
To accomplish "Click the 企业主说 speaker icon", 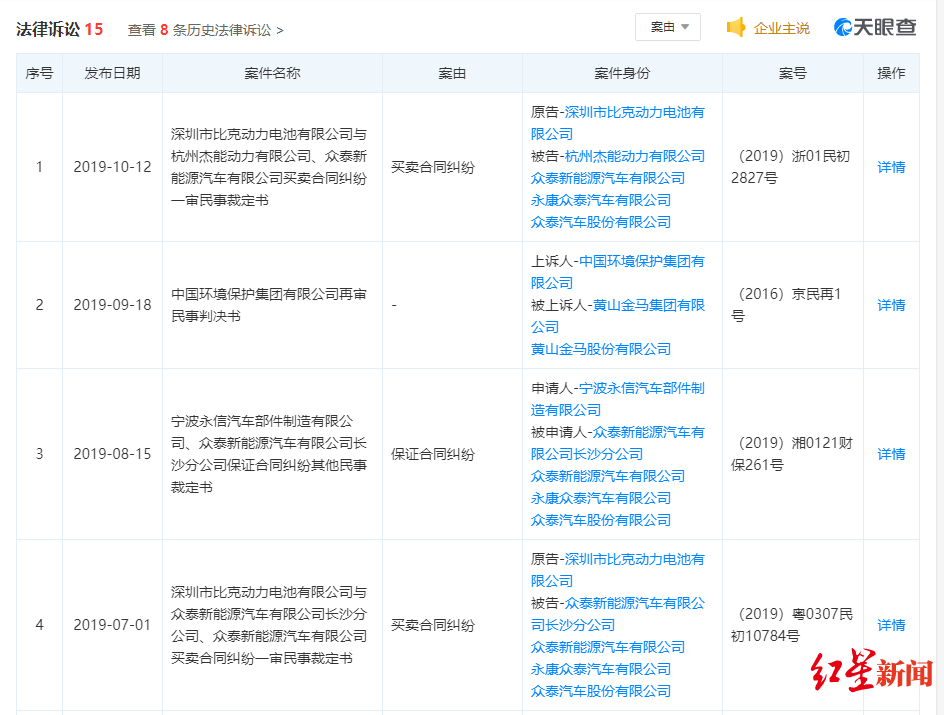I will tap(736, 28).
